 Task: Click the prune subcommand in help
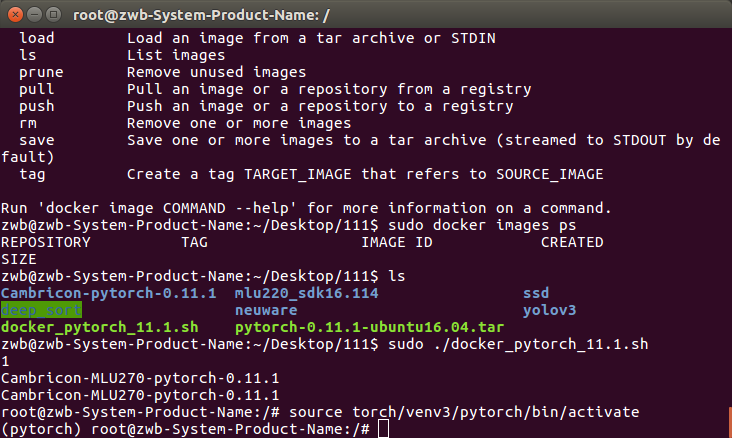41,72
